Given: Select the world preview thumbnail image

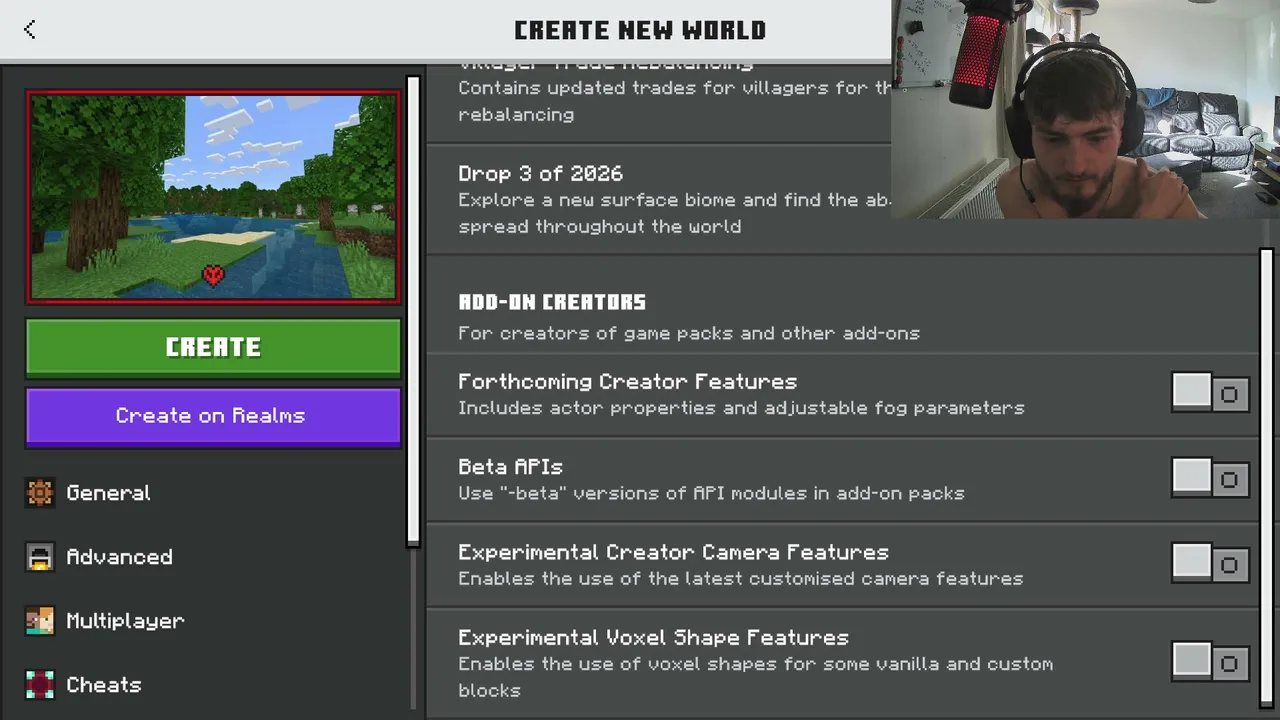Looking at the screenshot, I should pos(213,197).
